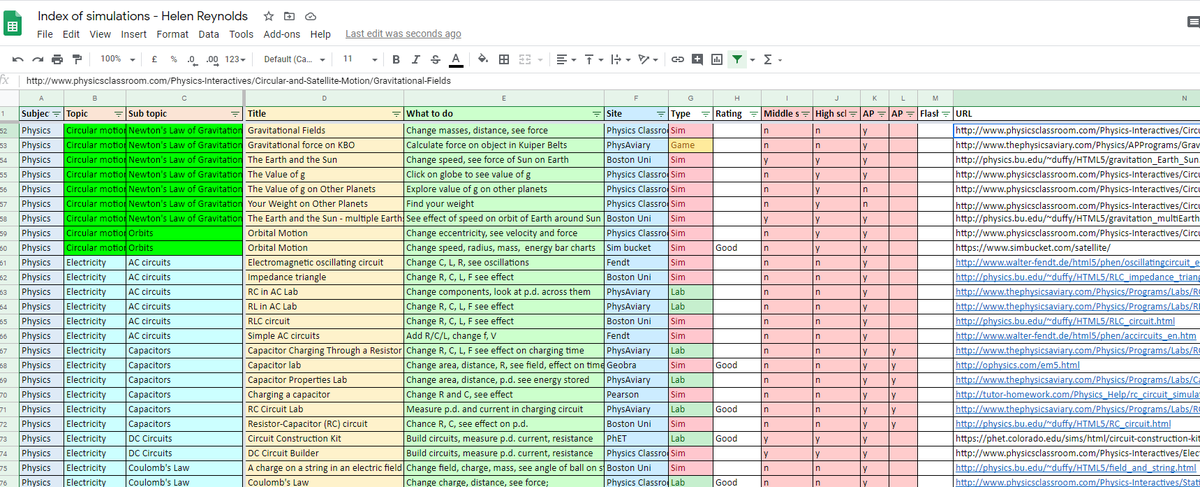Screen dimensions: 1200x487
Task: Format as percent
Action: click(174, 59)
